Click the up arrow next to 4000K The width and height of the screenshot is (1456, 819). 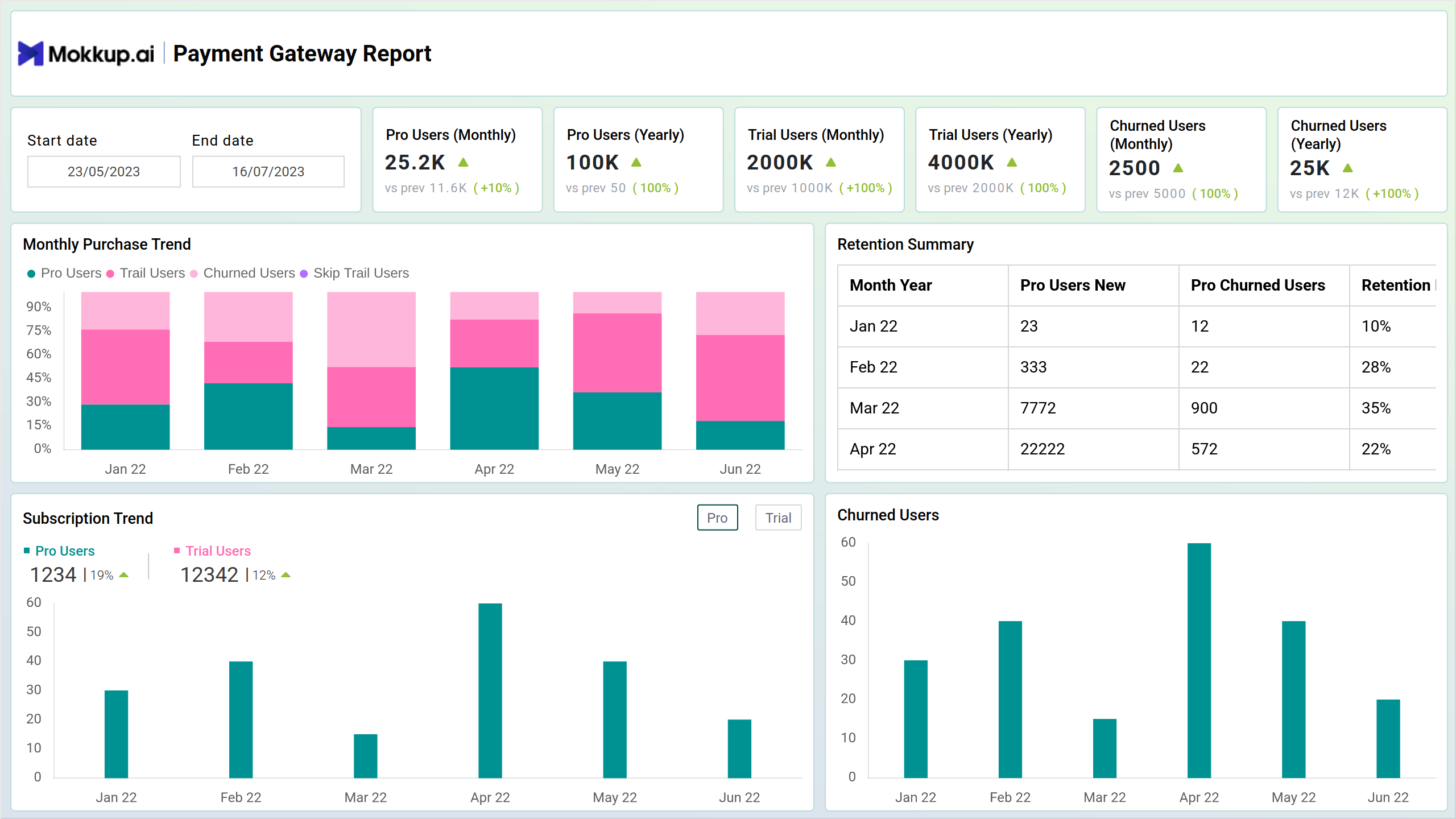pos(1012,163)
